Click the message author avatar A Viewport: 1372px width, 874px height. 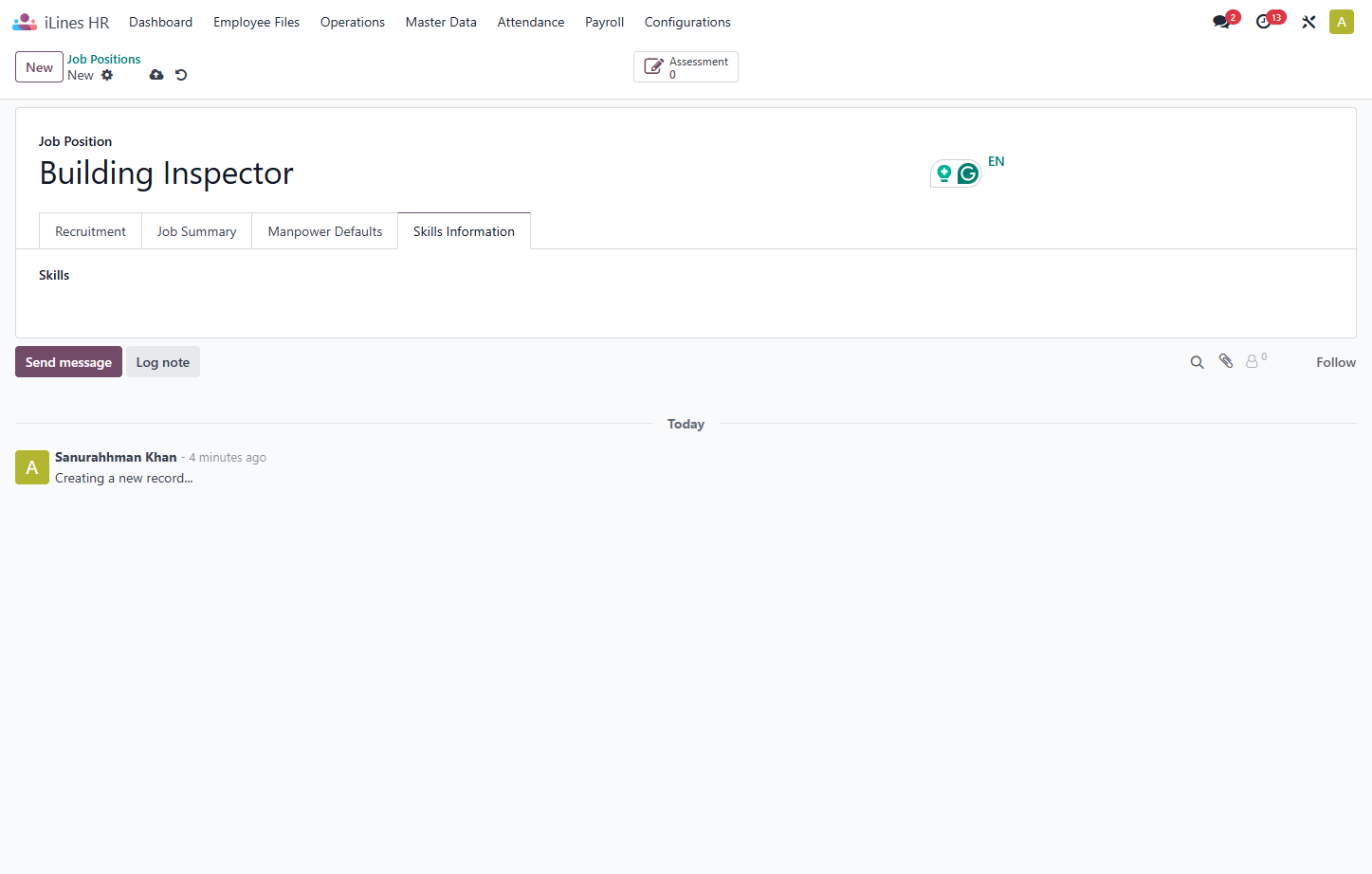pyautogui.click(x=32, y=467)
